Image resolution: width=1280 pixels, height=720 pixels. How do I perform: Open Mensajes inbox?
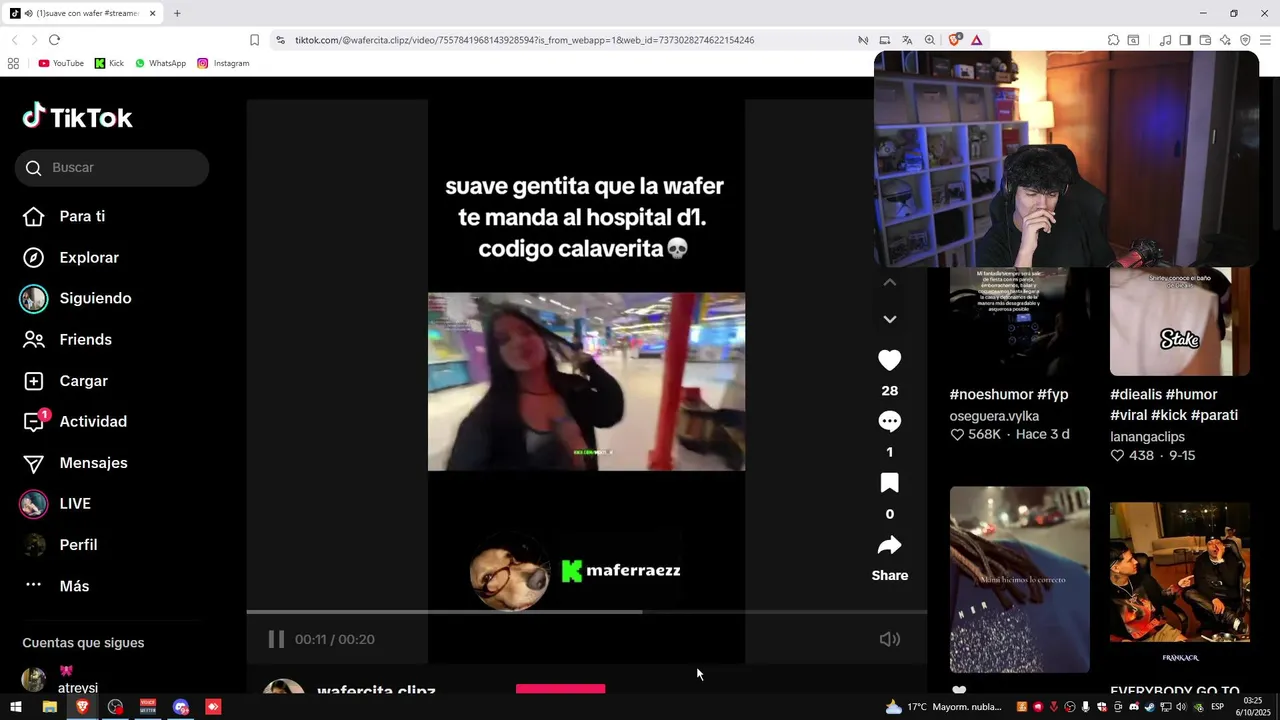(x=93, y=463)
